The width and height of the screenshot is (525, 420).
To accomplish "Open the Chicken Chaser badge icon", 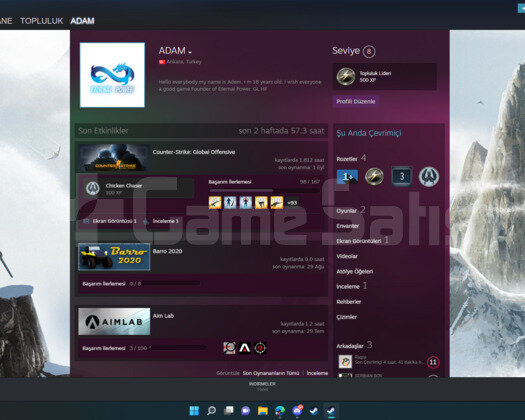I will click(x=93, y=189).
